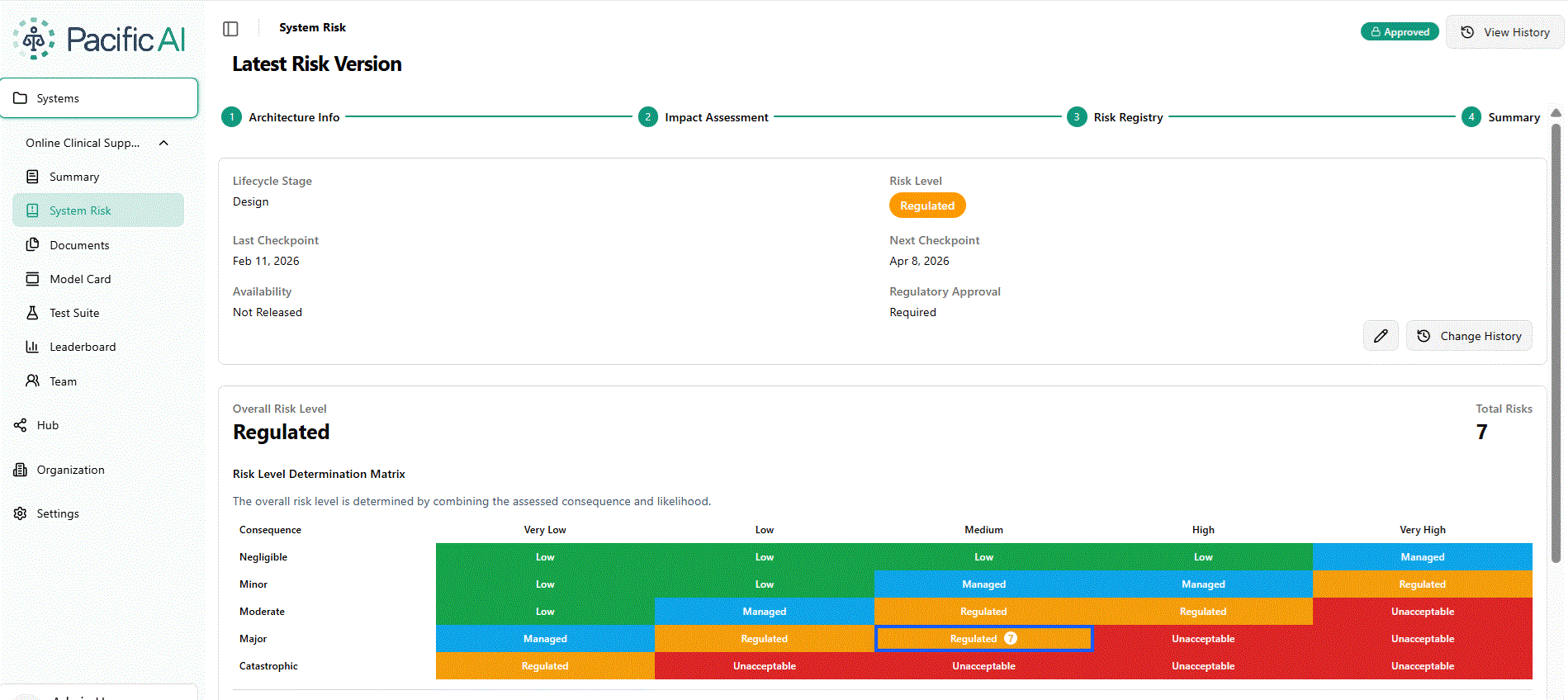The image size is (1568, 700).
Task: Click the Negligible/Very Low Low cell
Action: coord(545,557)
